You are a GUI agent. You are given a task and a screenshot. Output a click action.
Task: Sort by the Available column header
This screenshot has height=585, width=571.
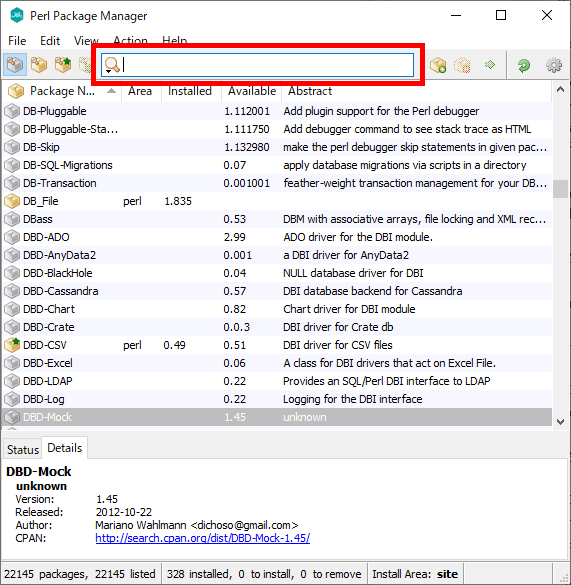point(252,91)
